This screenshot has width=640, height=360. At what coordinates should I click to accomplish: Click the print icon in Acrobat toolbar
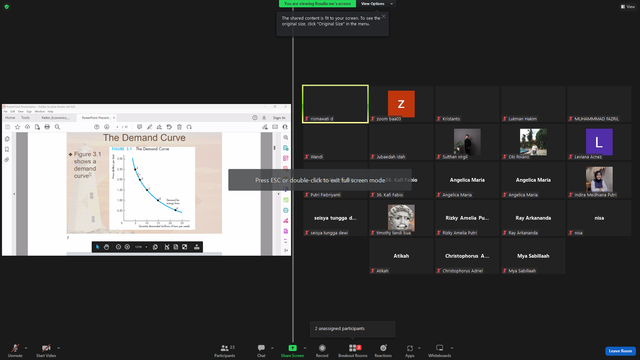tap(47, 127)
